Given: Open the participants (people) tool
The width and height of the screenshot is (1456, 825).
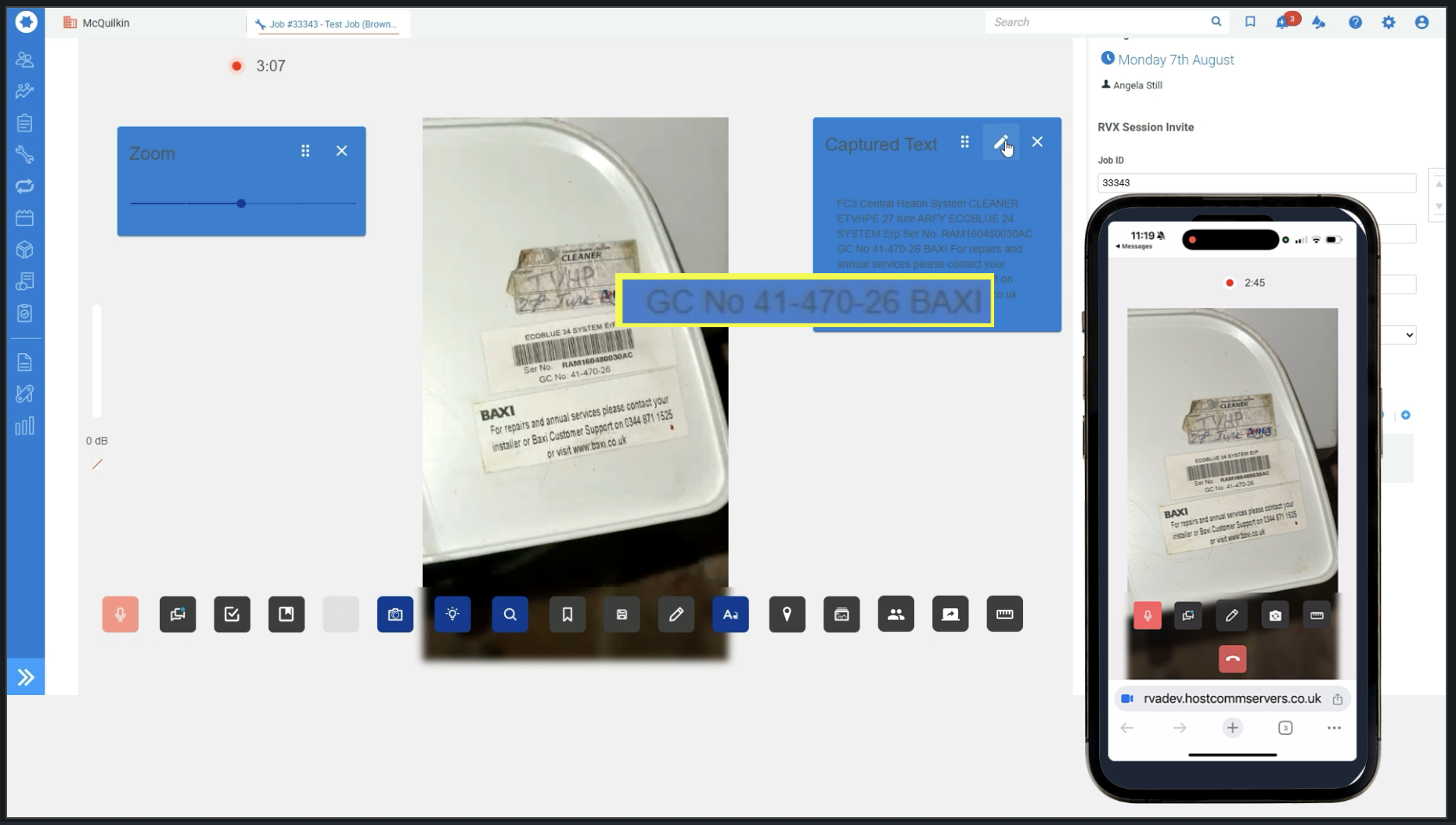Looking at the screenshot, I should [896, 614].
